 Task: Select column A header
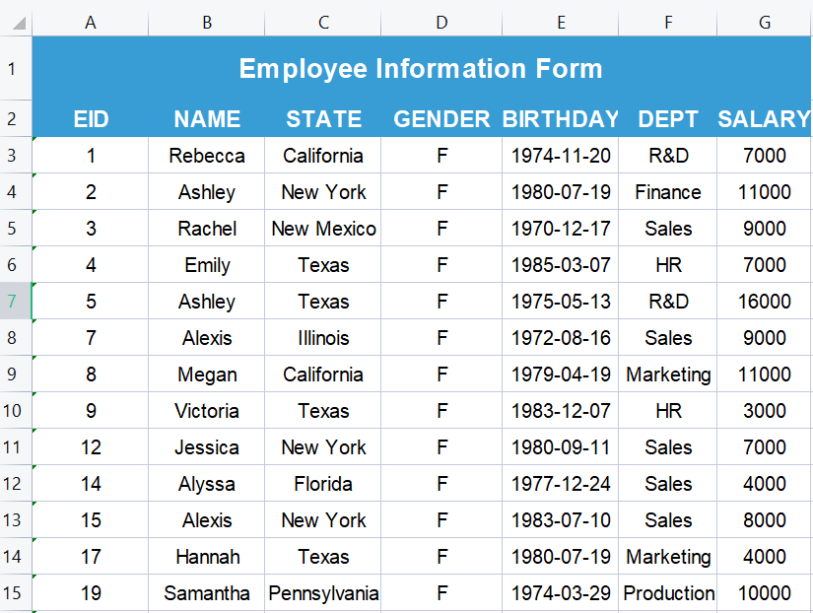coord(91,23)
